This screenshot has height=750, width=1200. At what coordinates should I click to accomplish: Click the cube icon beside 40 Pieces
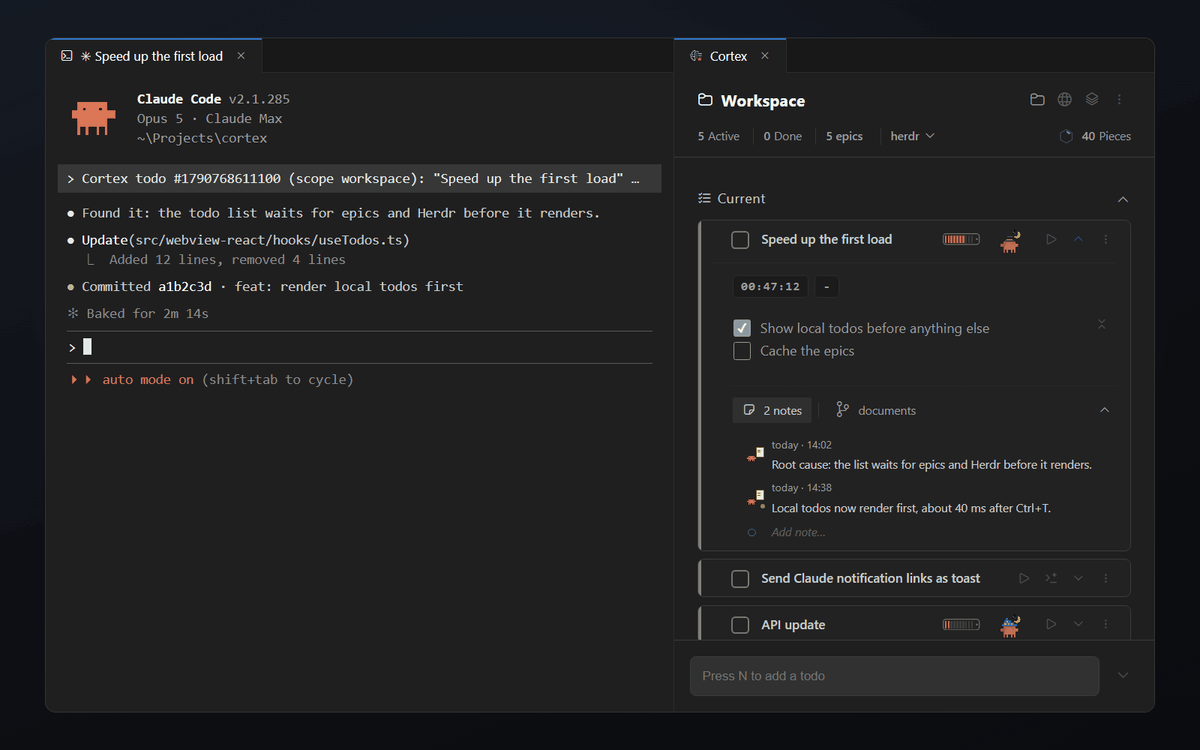pyautogui.click(x=1066, y=136)
